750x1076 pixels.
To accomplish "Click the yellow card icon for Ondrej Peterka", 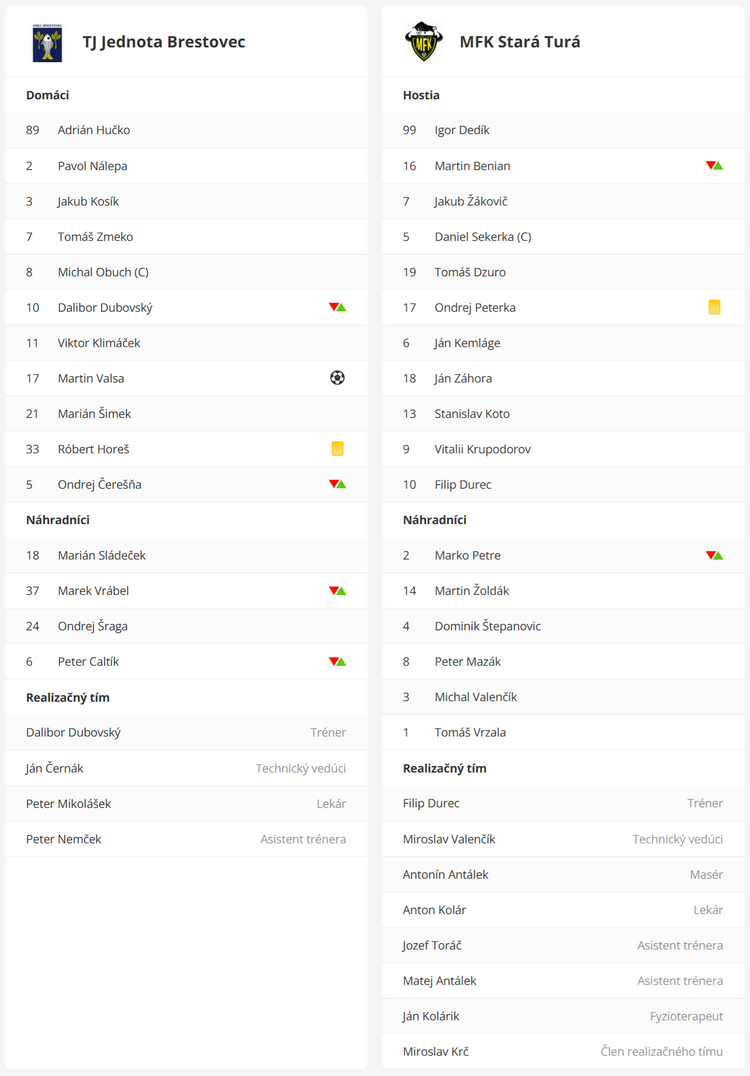I will tap(714, 307).
